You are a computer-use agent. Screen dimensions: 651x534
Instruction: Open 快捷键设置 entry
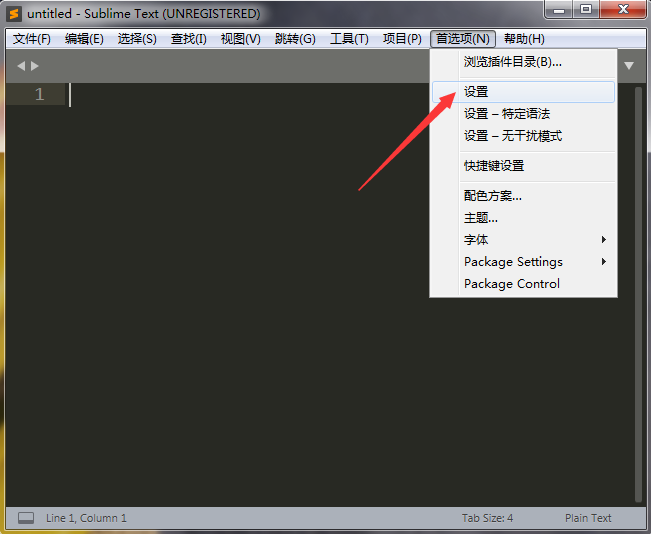point(523,166)
